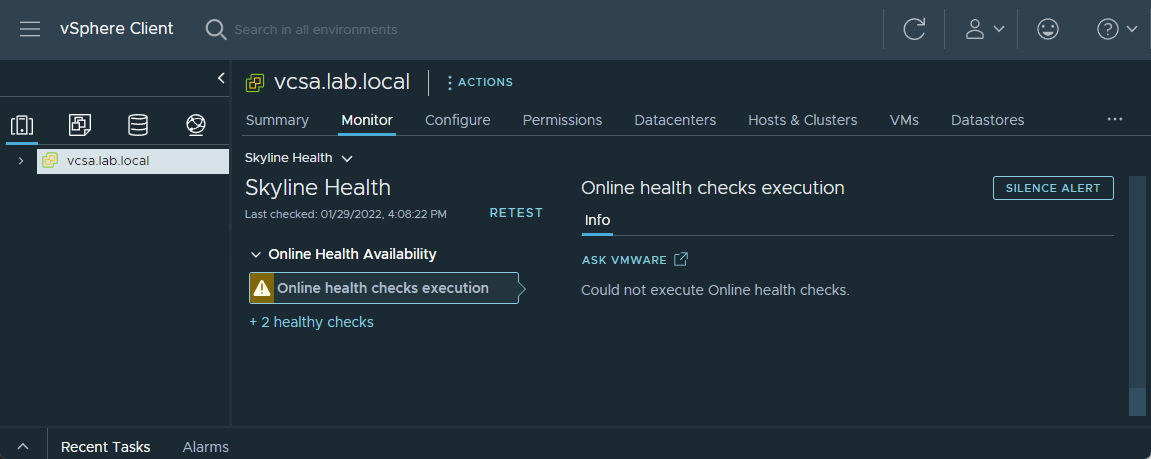Show more tabs via the ellipsis
1151x459 pixels.
pyautogui.click(x=1115, y=119)
